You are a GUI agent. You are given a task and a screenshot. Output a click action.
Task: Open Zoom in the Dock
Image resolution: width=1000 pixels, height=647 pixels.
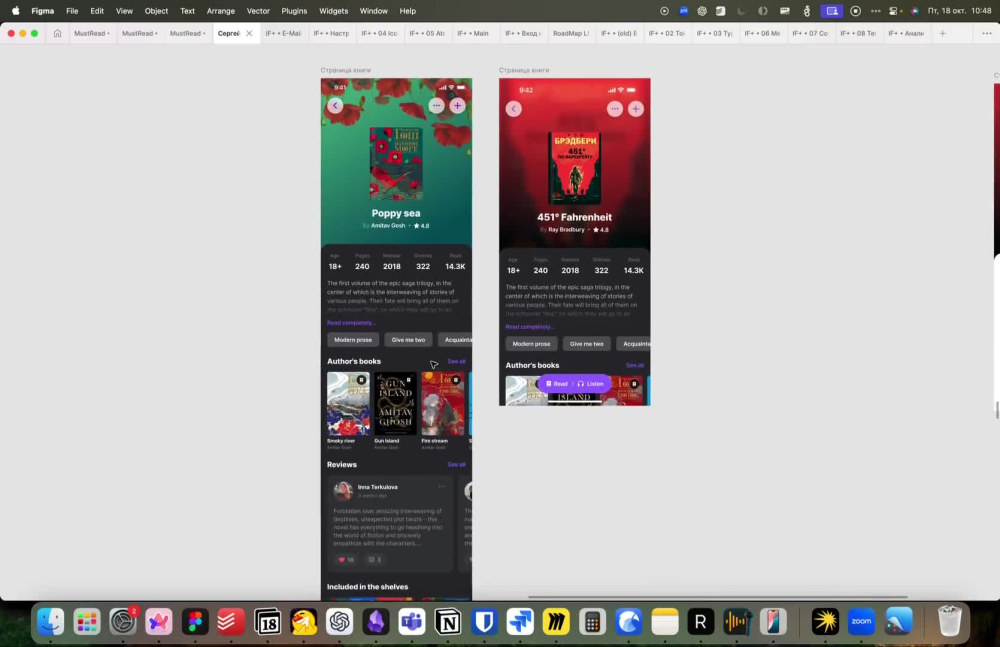point(861,621)
